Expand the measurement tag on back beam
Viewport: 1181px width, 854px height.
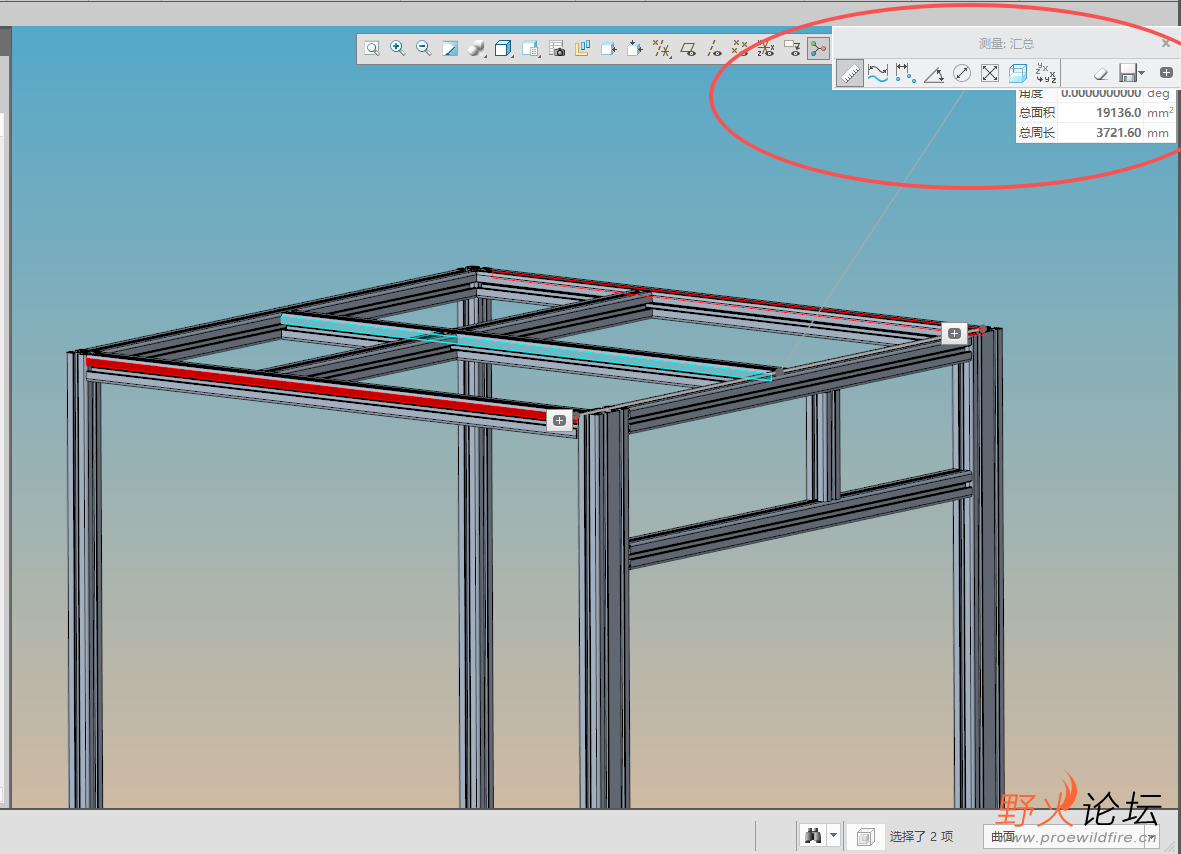pyautogui.click(x=954, y=333)
